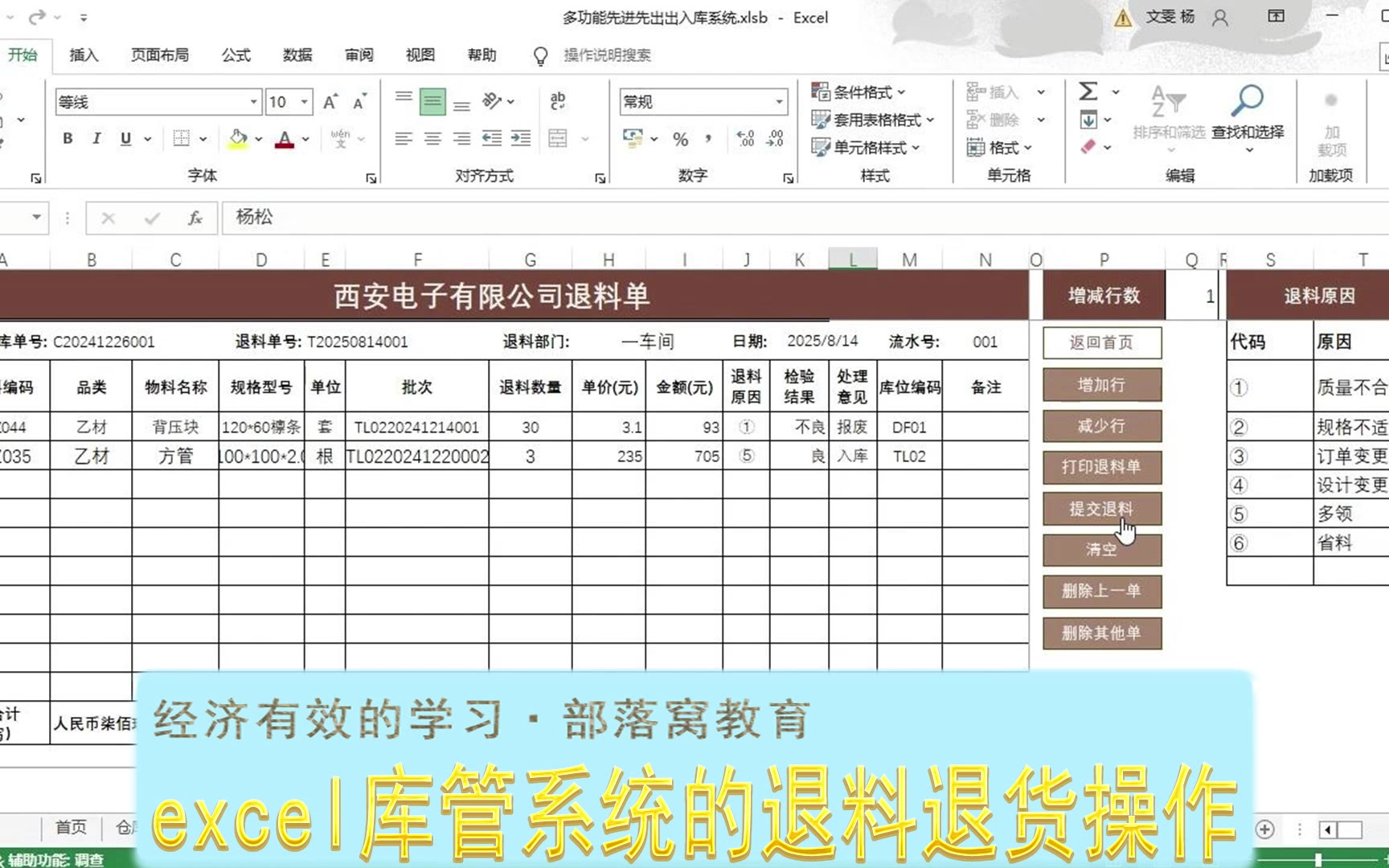Open AutoSum function
Viewport: 1389px width, 868px height.
[1088, 92]
